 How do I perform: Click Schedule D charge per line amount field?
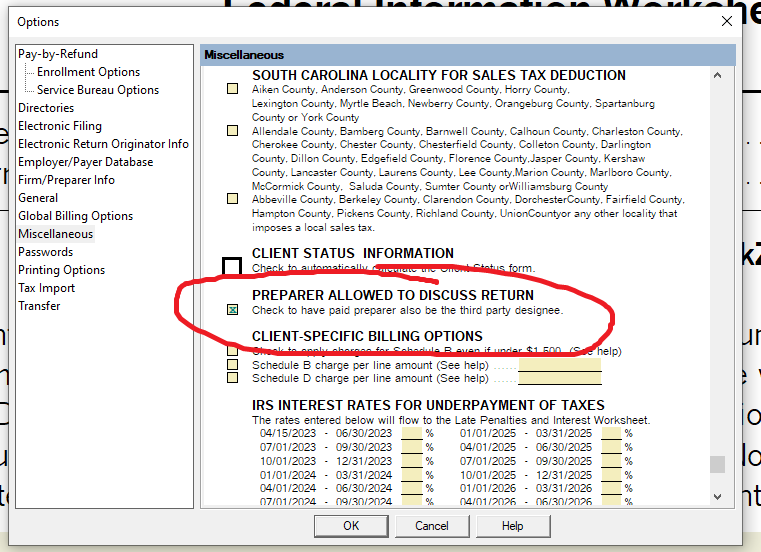pos(560,378)
